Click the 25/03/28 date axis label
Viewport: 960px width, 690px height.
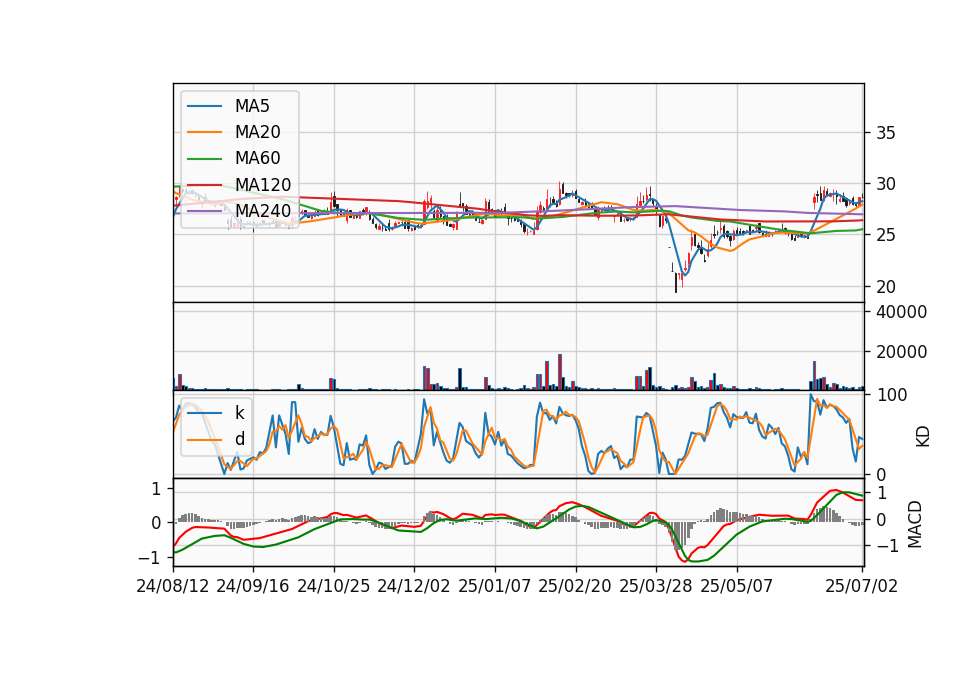pos(656,586)
